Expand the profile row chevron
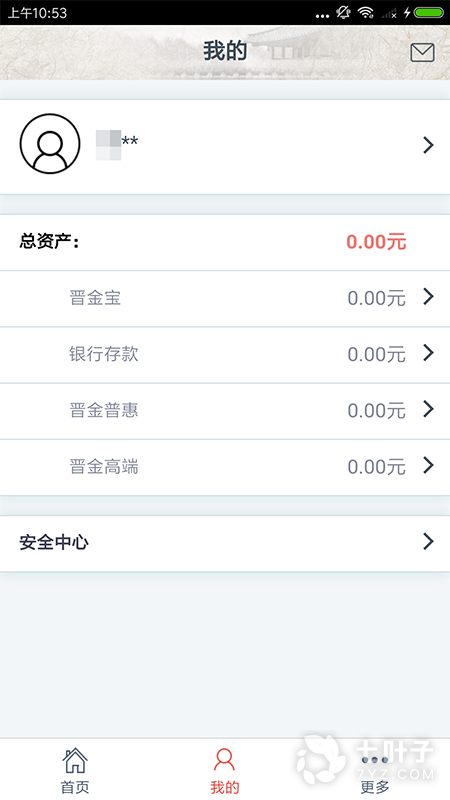The width and height of the screenshot is (450, 800). click(428, 145)
